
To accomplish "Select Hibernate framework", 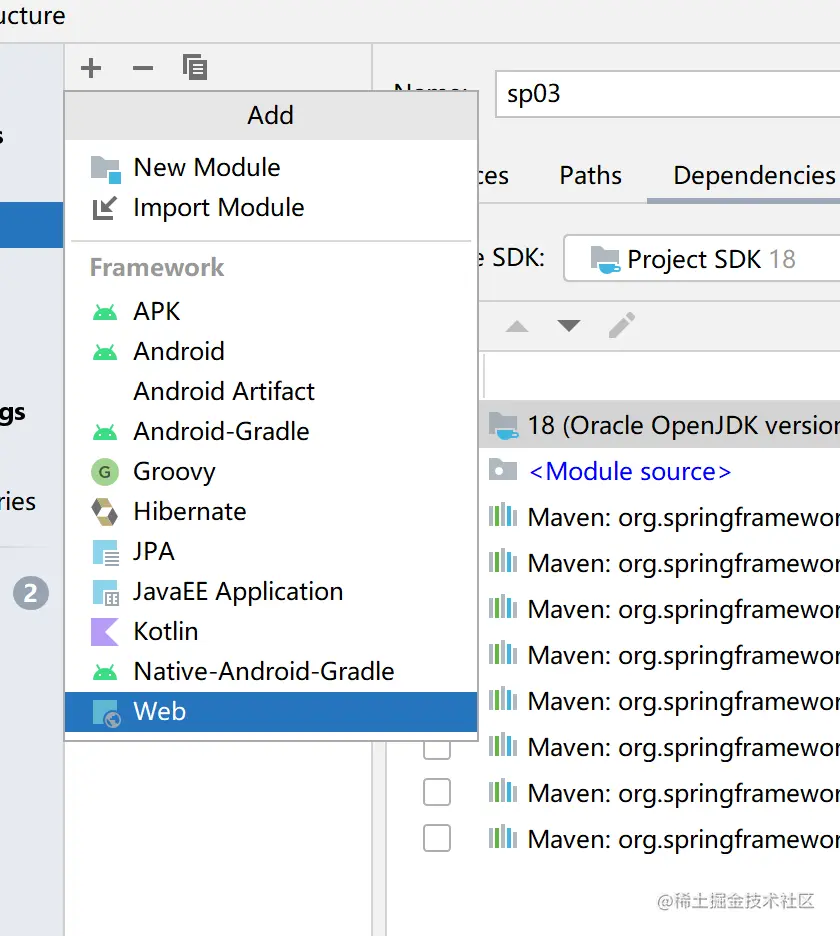I will [x=271, y=512].
